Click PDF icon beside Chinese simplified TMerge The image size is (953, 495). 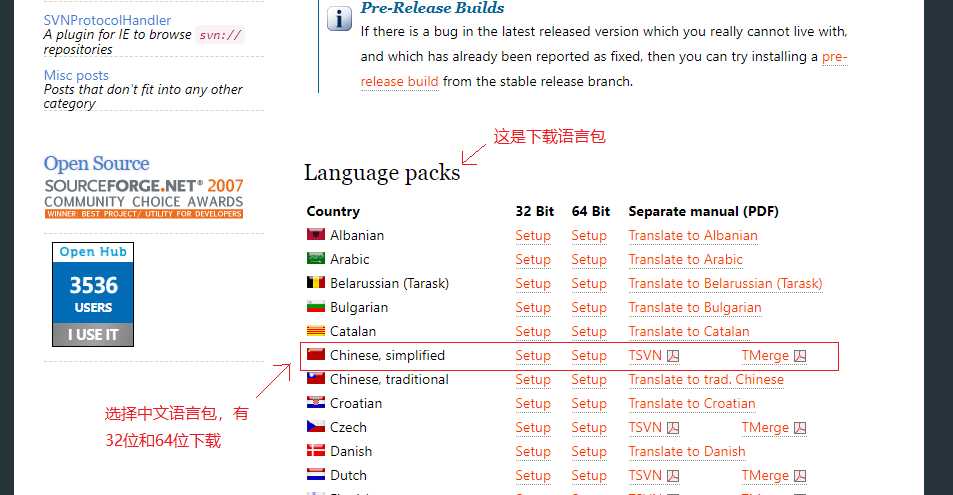tap(800, 356)
